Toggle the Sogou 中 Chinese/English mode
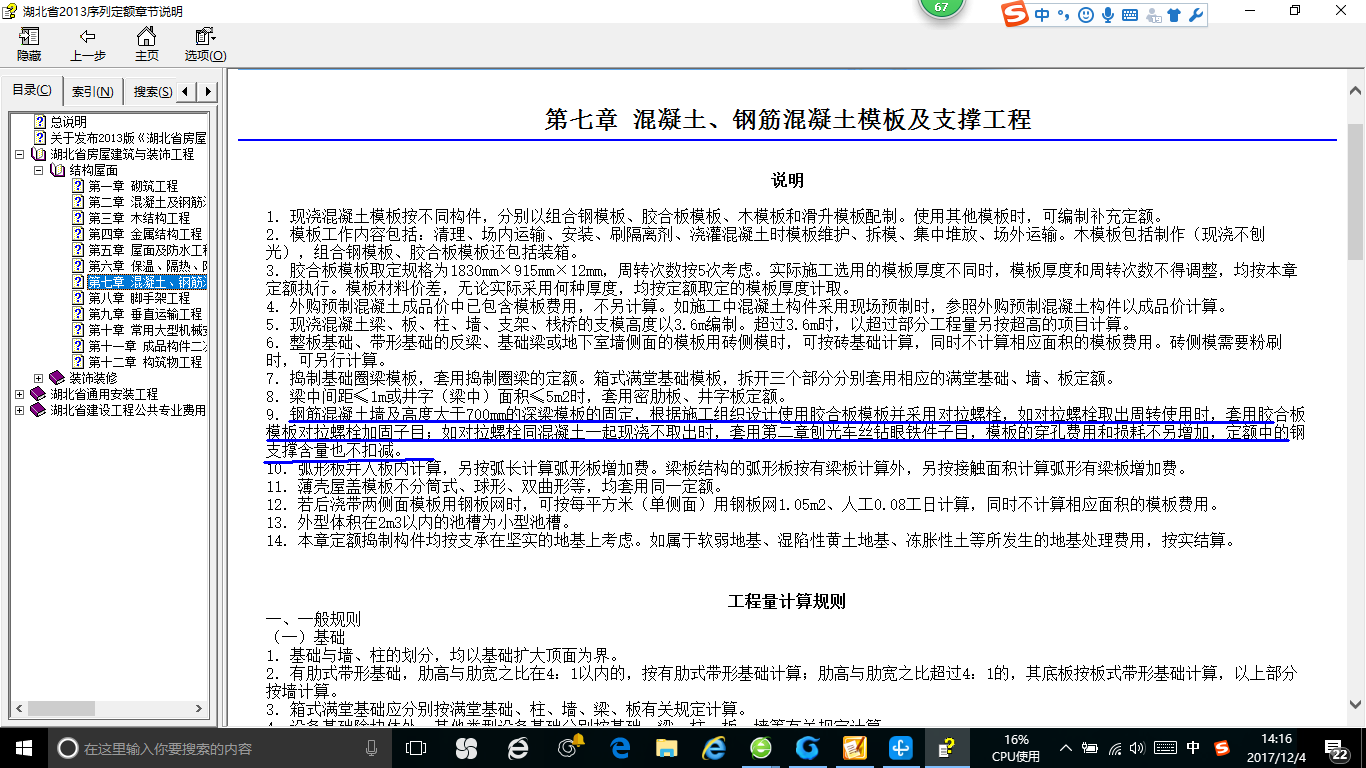This screenshot has width=1366, height=768. point(1043,15)
